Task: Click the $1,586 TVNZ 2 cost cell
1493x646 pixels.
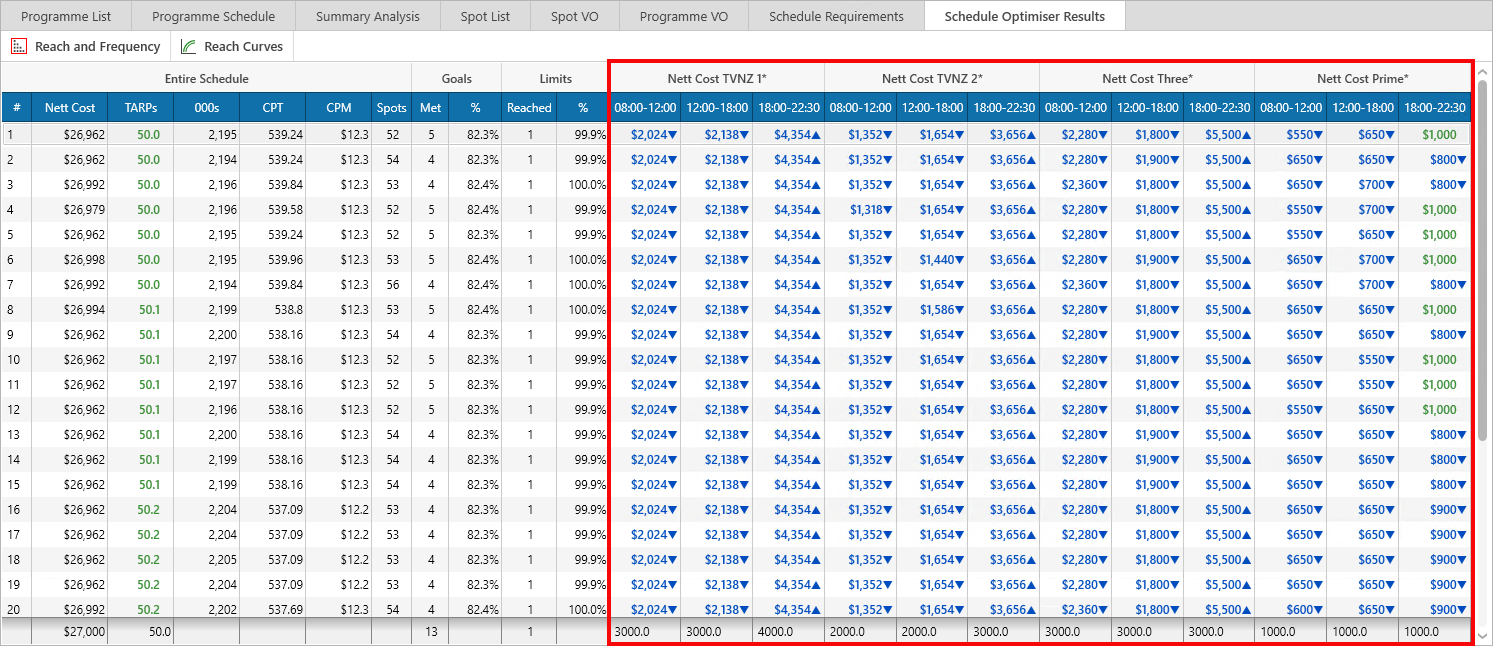Action: [x=932, y=310]
